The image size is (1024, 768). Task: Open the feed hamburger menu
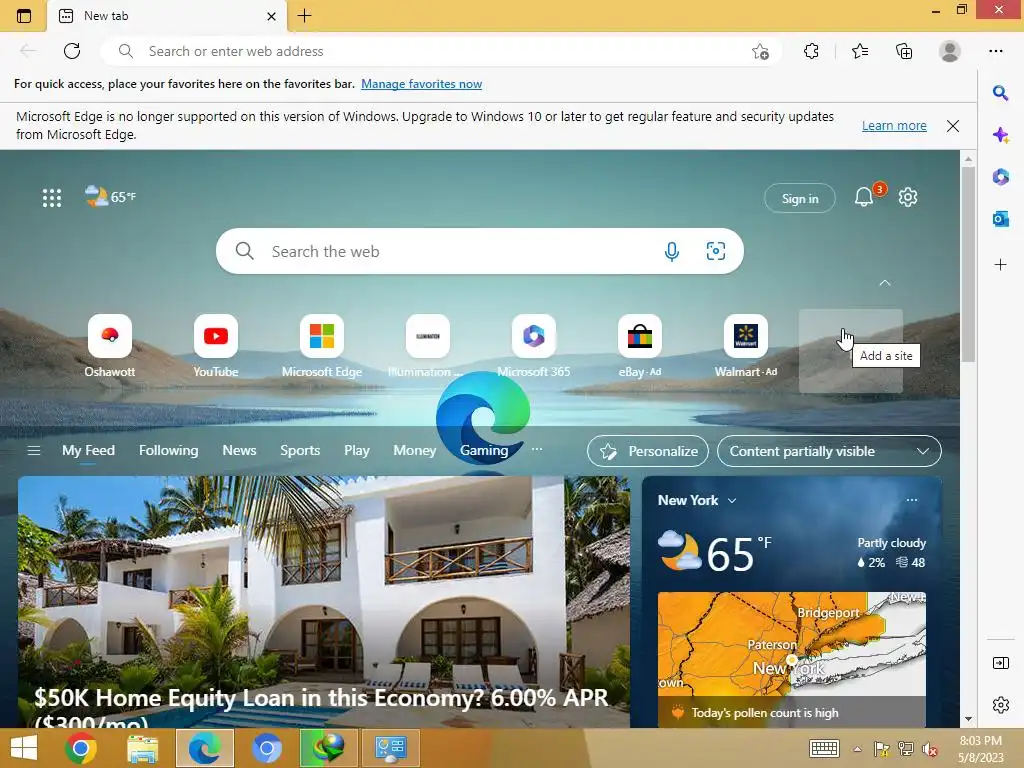point(33,451)
